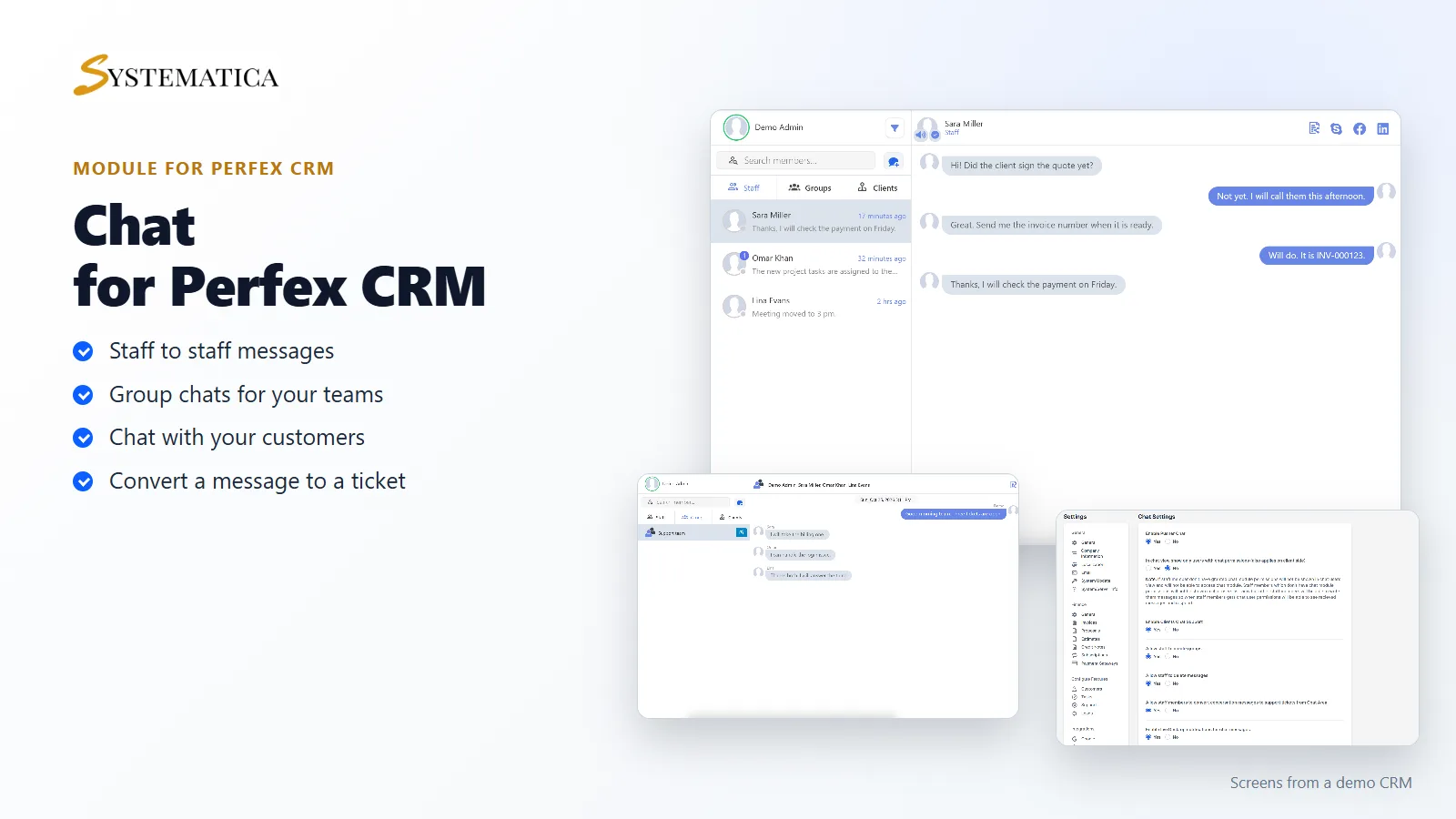Click the checkmark beside Staff to staff messages

tap(83, 351)
